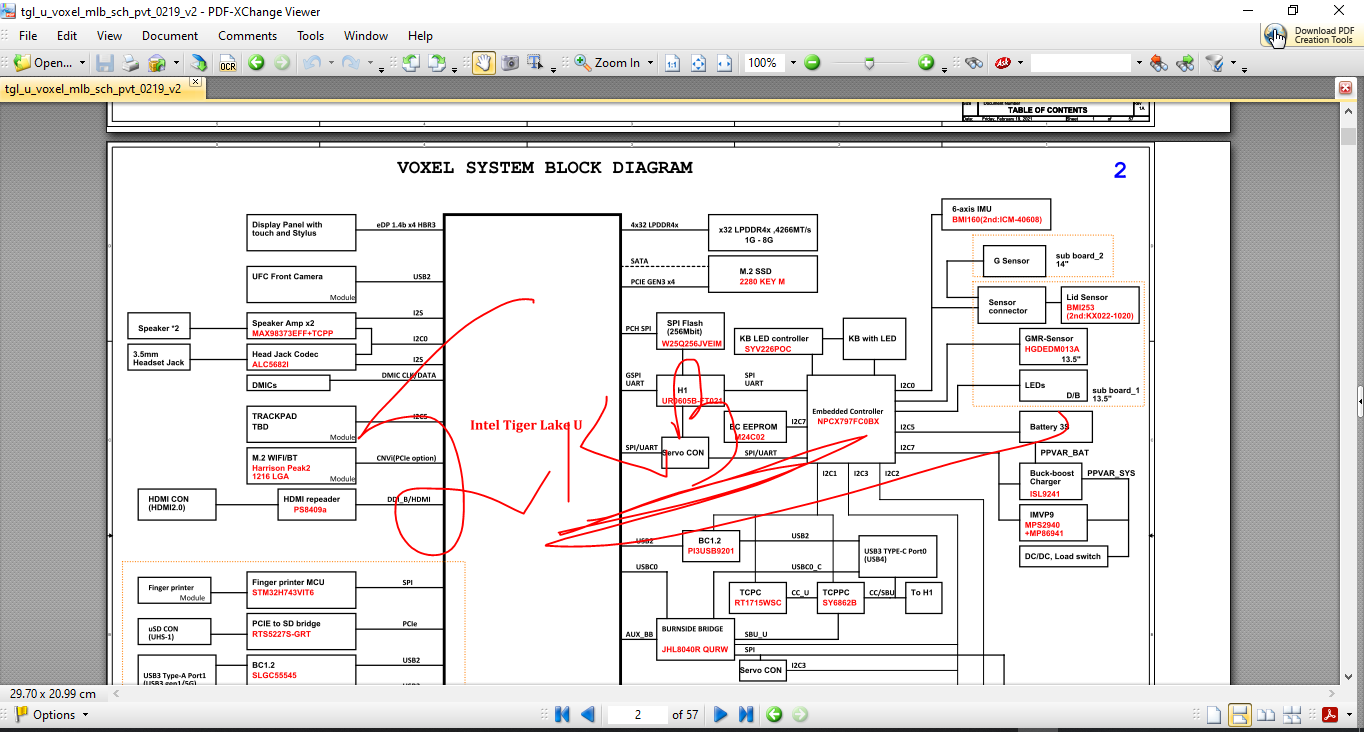Jump to the last page
The width and height of the screenshot is (1364, 732).
point(746,714)
